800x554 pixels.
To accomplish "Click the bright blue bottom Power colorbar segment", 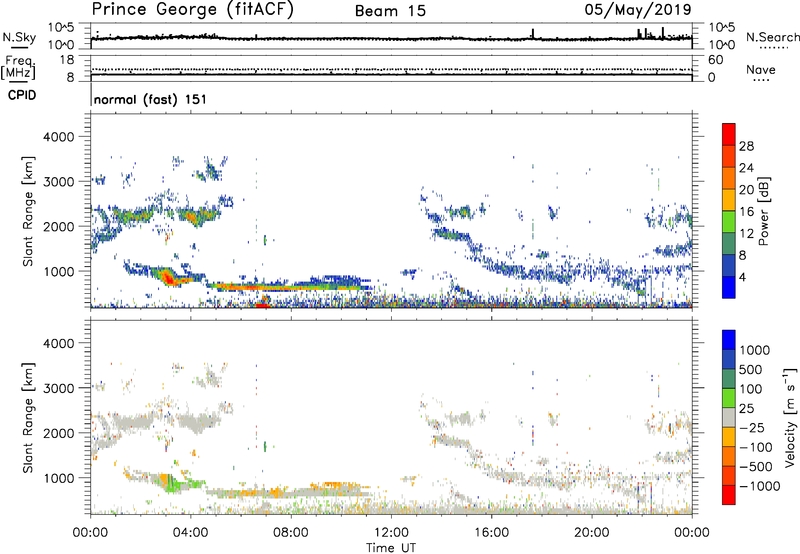I will (x=729, y=287).
